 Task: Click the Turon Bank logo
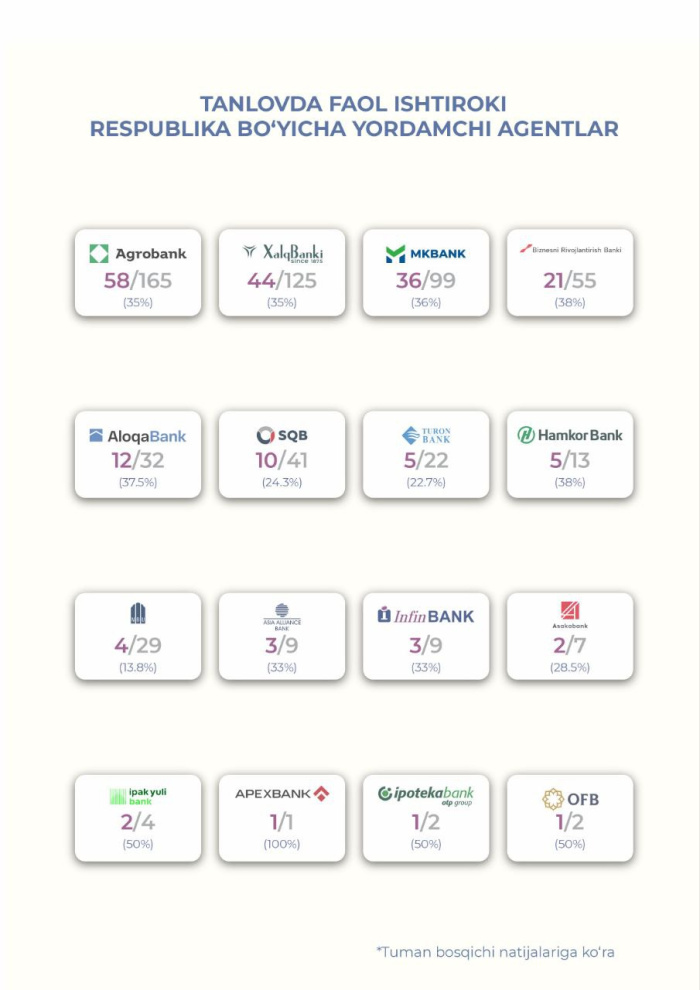pyautogui.click(x=426, y=435)
